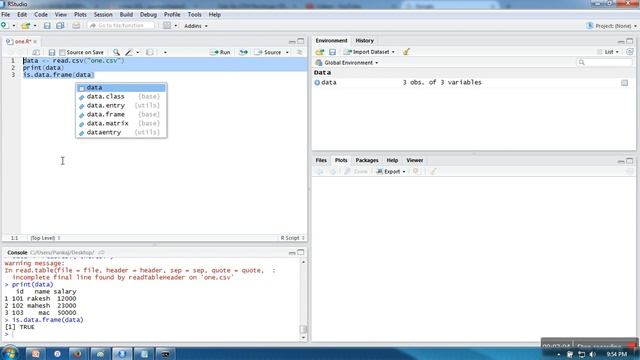Switch to the Viewer tab
The width and height of the screenshot is (640, 360).
pyautogui.click(x=414, y=160)
